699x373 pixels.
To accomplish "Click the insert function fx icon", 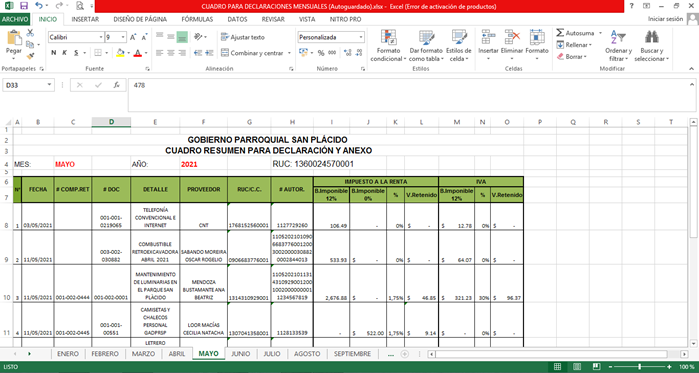I will (117, 85).
